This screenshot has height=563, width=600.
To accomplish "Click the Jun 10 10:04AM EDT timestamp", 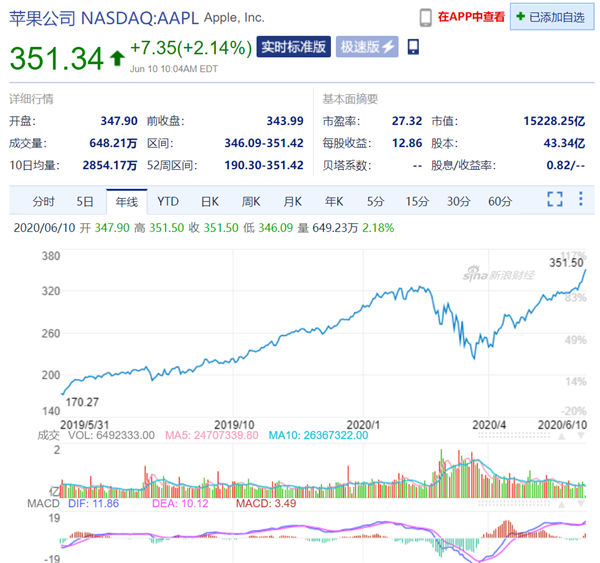I will [174, 69].
